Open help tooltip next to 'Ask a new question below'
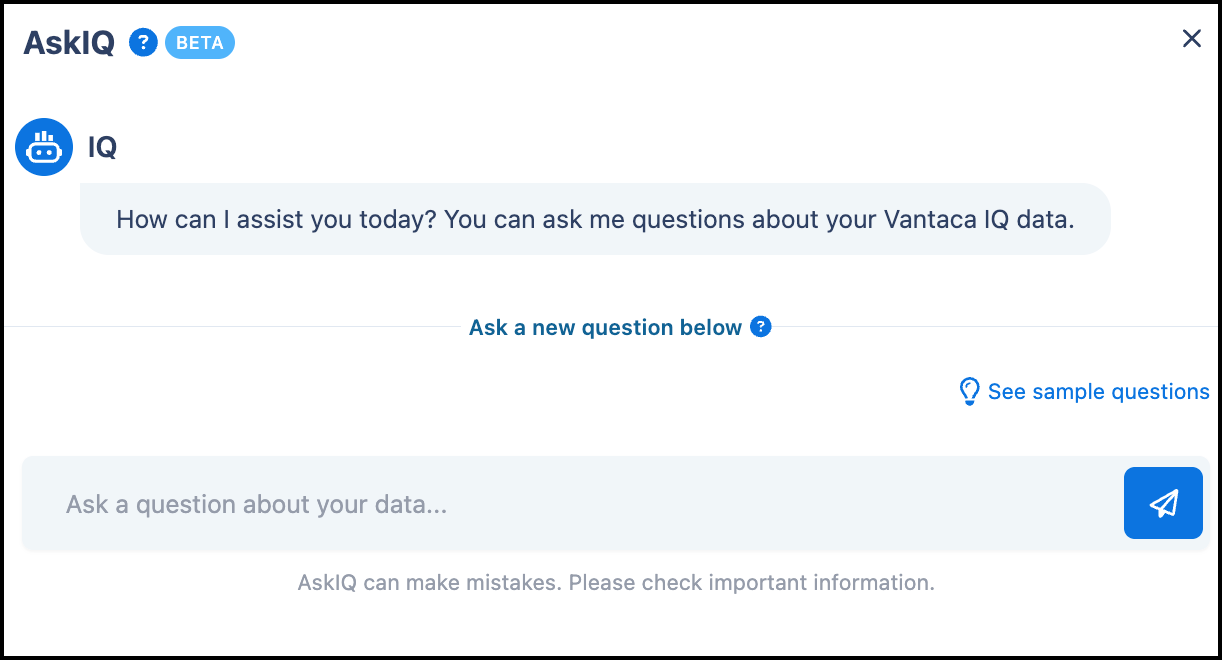Image resolution: width=1222 pixels, height=660 pixels. [761, 327]
